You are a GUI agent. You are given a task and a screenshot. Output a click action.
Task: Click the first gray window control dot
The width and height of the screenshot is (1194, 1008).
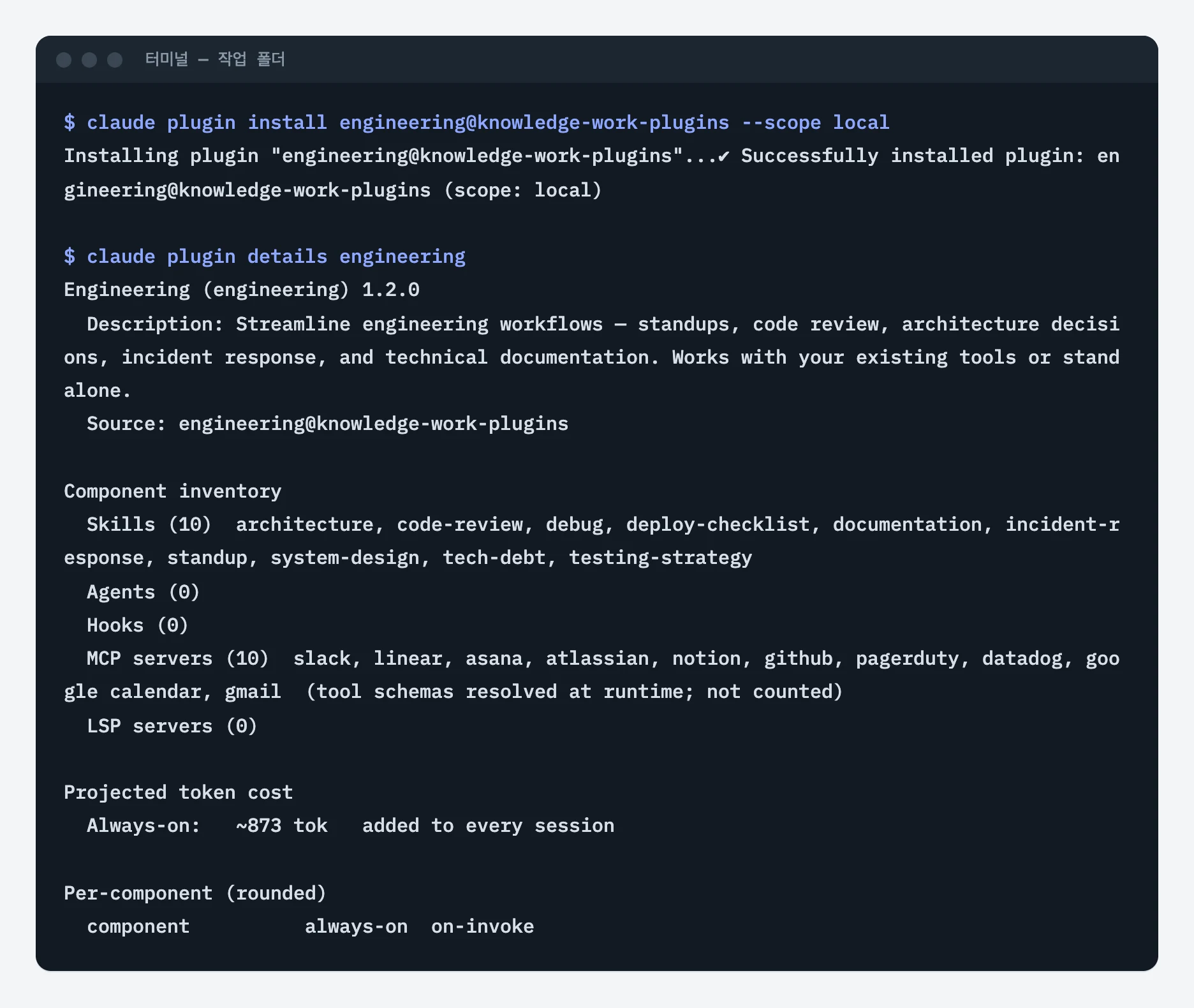[64, 60]
